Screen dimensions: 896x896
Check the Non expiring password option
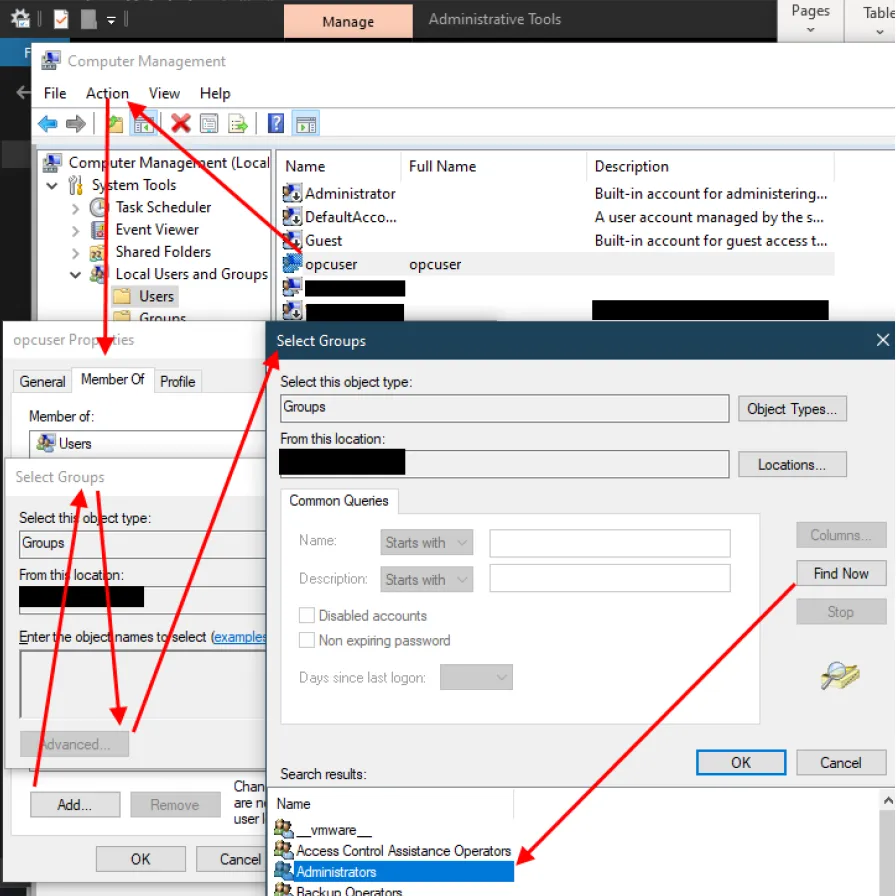pyautogui.click(x=307, y=640)
